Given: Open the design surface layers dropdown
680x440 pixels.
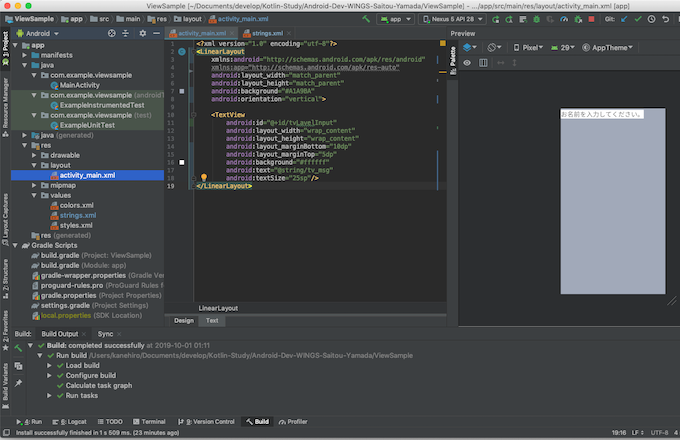Looking at the screenshot, I should pyautogui.click(x=470, y=47).
